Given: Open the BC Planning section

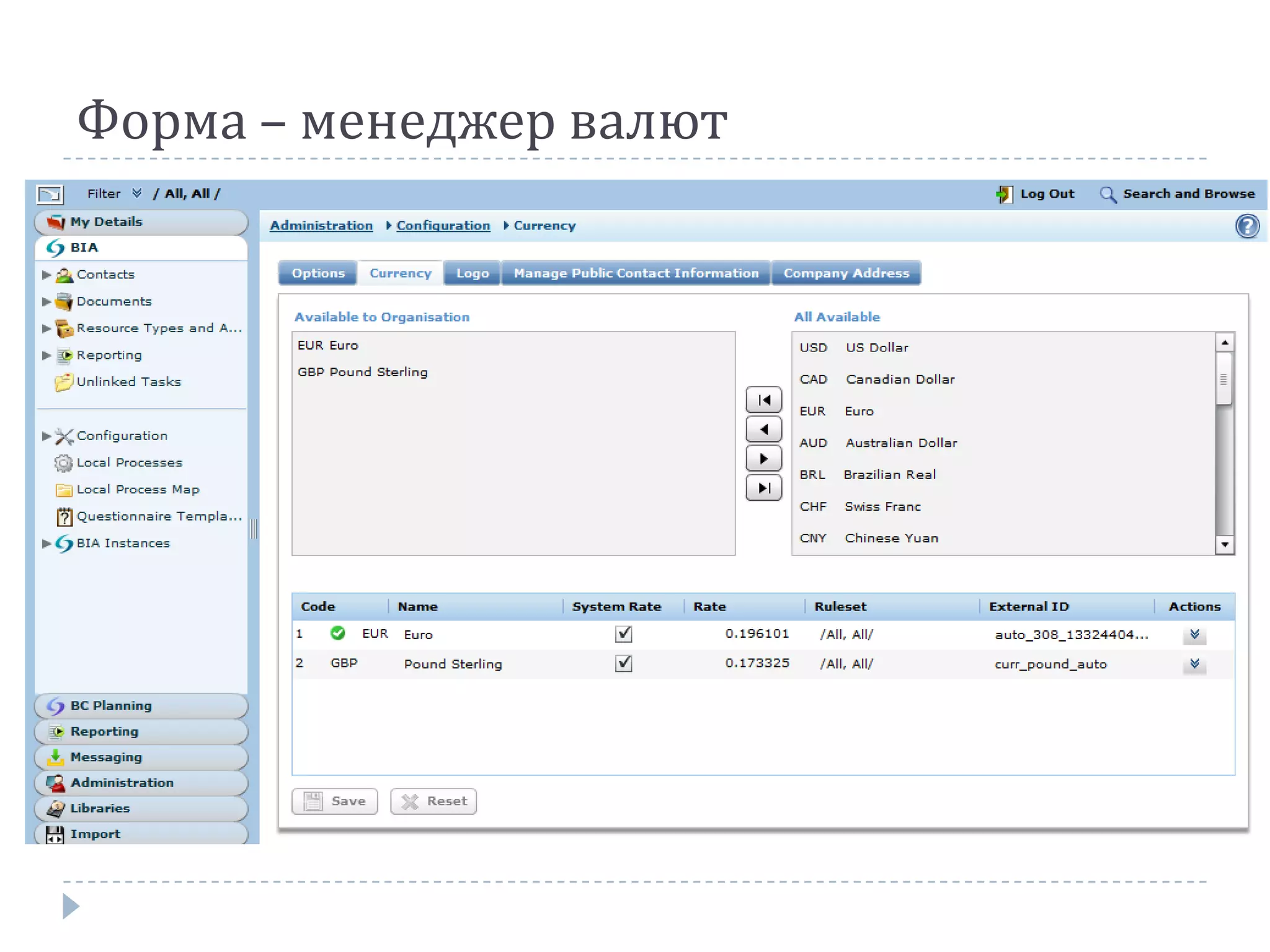Looking at the screenshot, I should coord(141,706).
